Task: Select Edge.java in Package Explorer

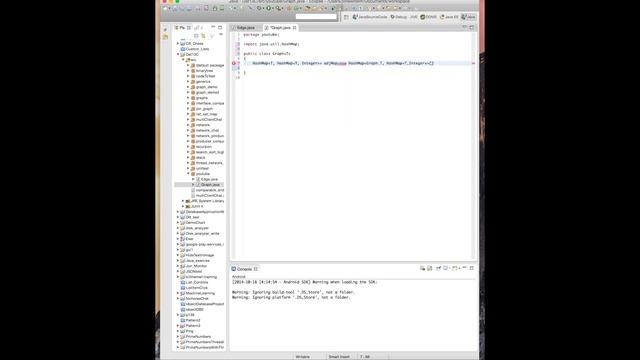Action: 207,179
